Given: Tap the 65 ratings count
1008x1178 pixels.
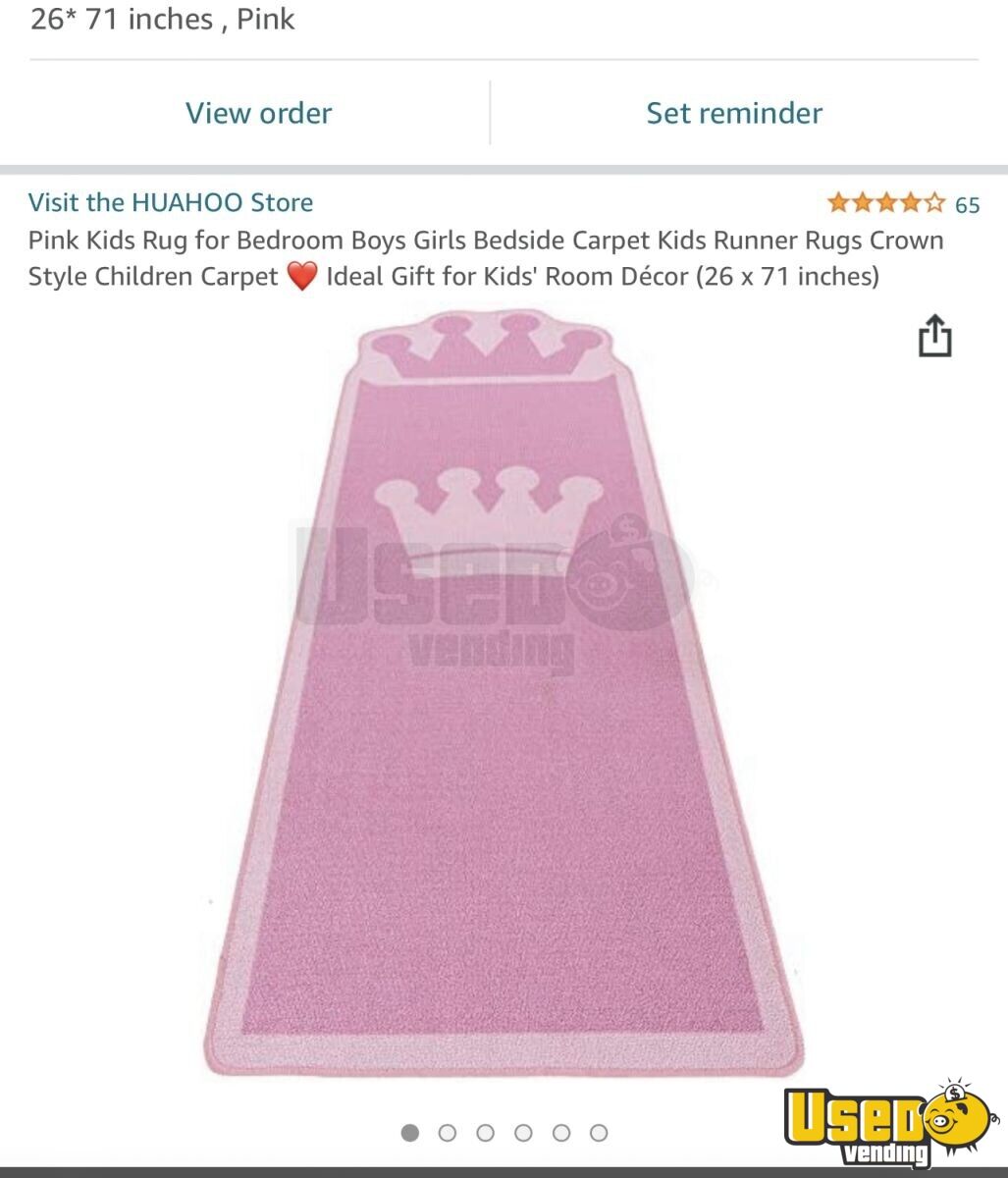Looking at the screenshot, I should [x=968, y=204].
